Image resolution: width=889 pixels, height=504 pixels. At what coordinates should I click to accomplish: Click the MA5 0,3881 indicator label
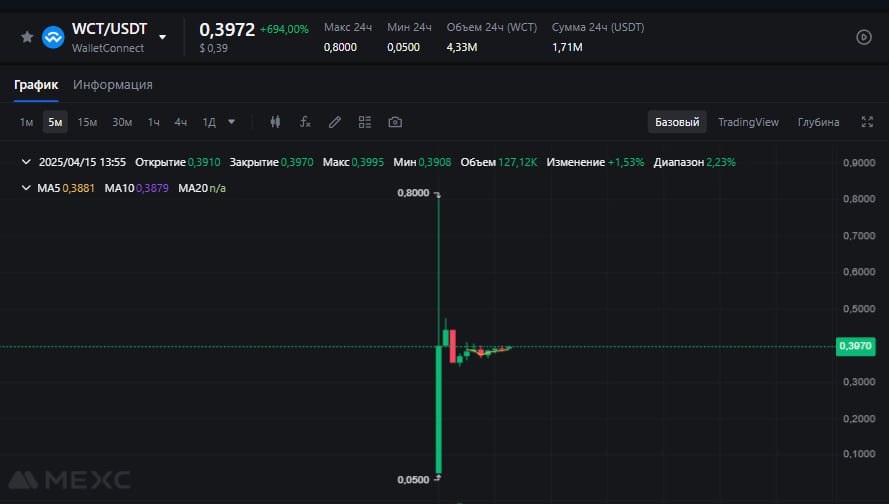(x=66, y=188)
